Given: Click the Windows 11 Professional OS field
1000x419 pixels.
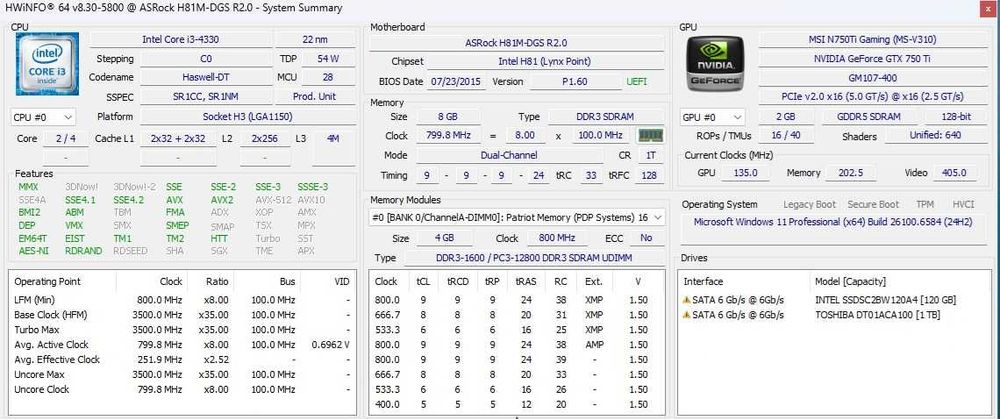Looking at the screenshot, I should (833, 223).
